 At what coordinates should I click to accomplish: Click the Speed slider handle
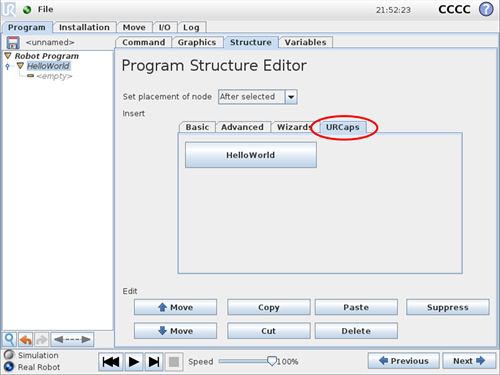[x=272, y=361]
